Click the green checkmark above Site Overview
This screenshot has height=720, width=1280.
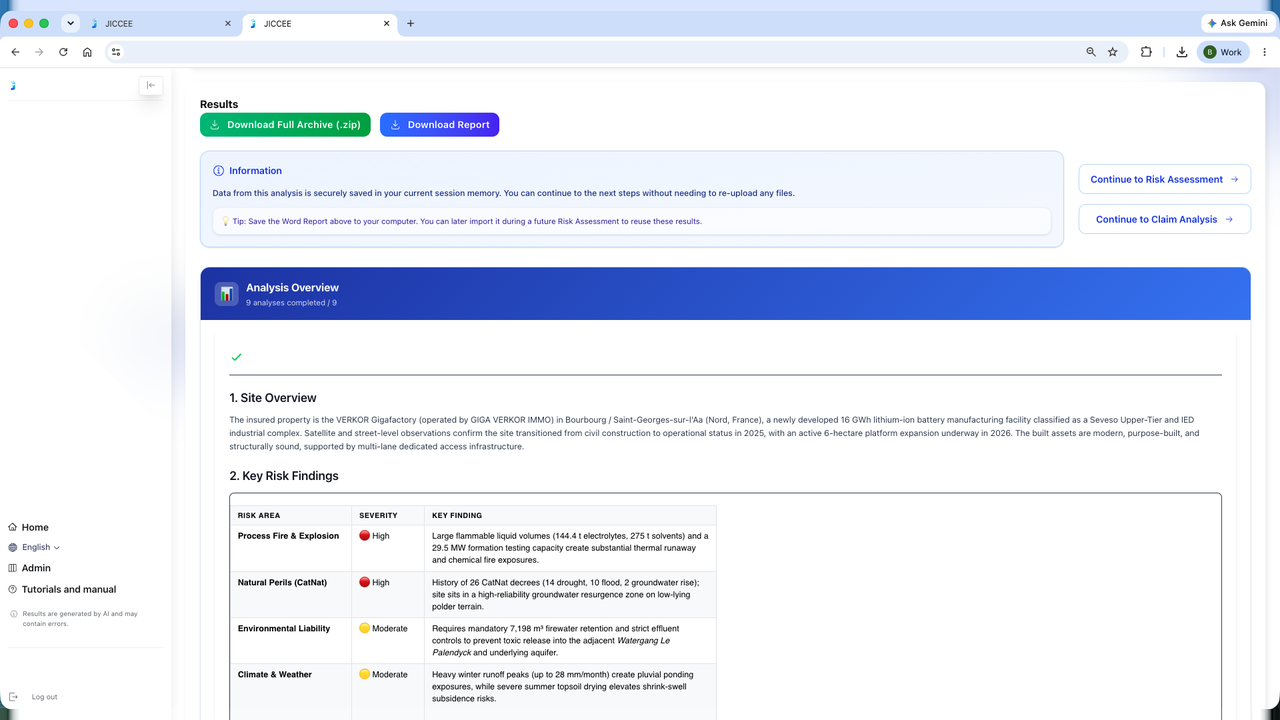(236, 357)
